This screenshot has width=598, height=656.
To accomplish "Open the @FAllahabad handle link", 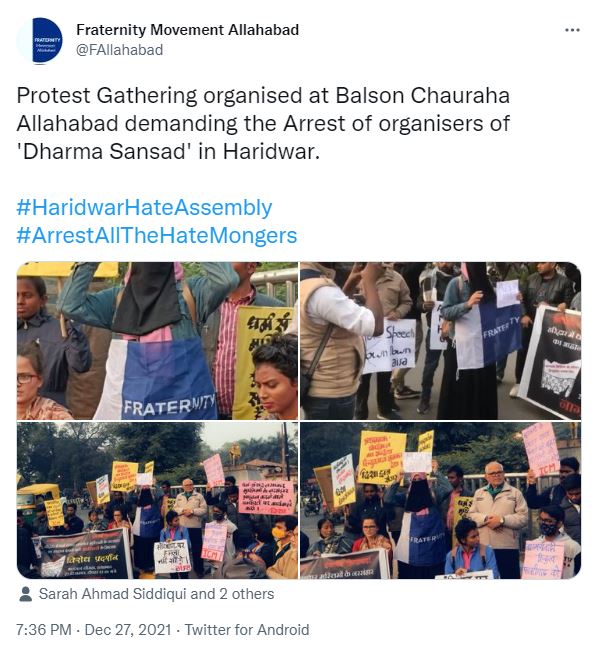I will pyautogui.click(x=119, y=50).
